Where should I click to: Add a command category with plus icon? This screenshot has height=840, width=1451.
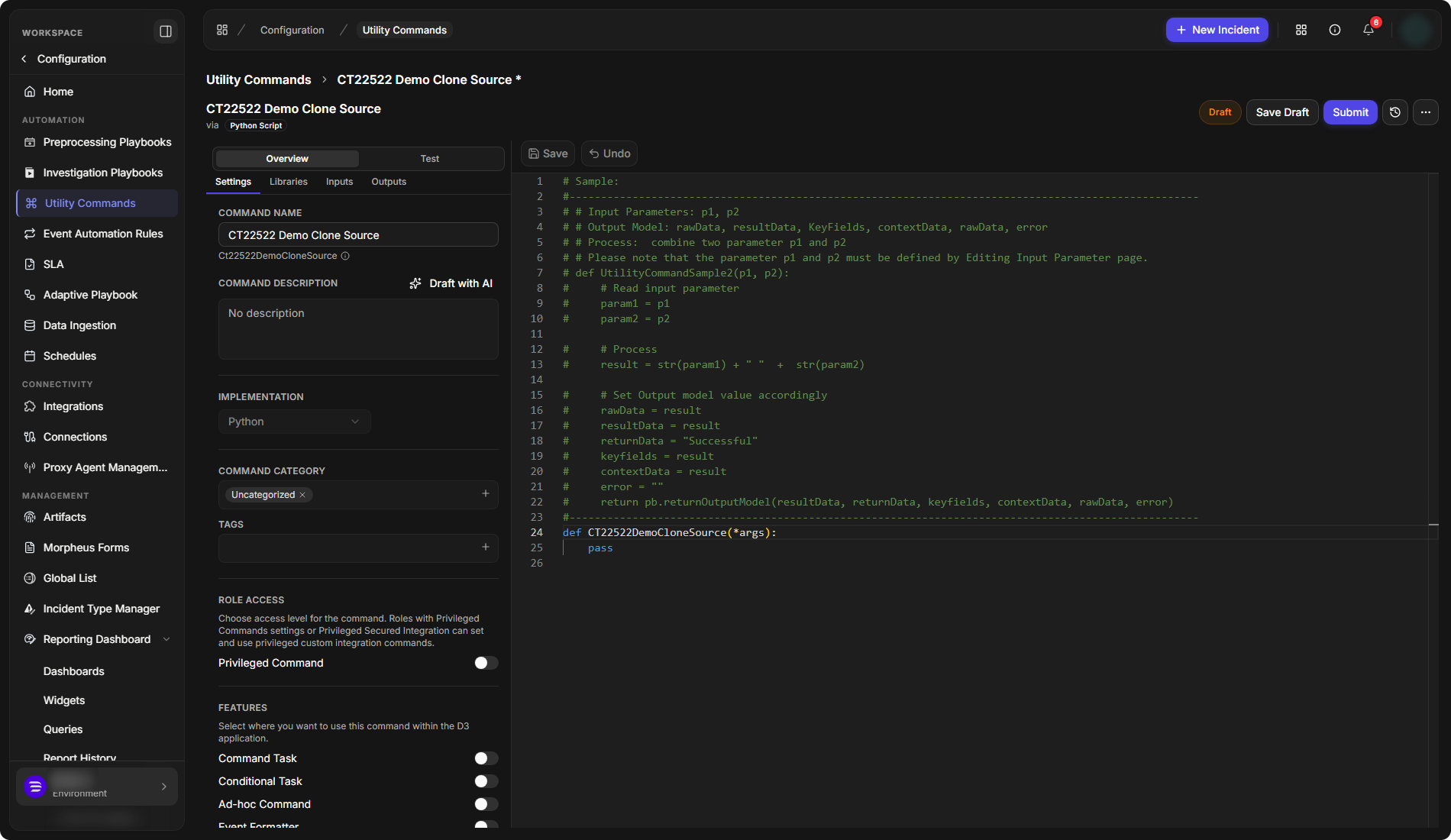(486, 494)
